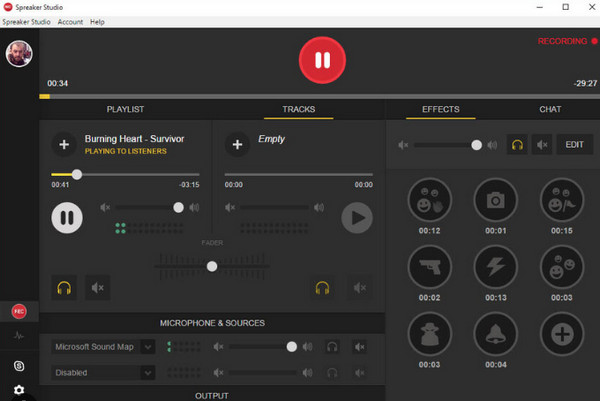Mute the effects panel output

coord(542,145)
